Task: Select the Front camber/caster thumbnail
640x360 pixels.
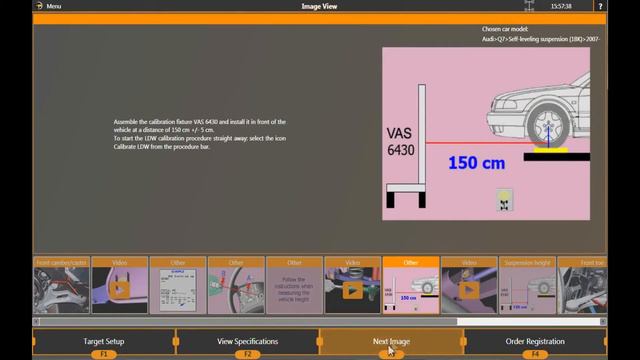Action: (61, 285)
